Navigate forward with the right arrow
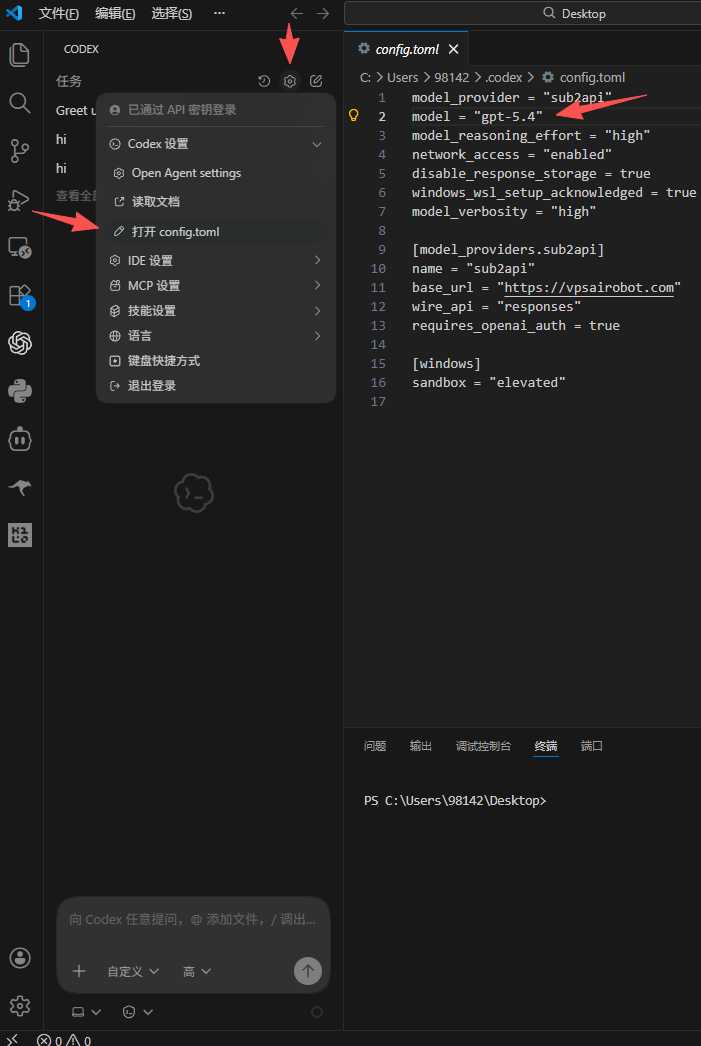The width and height of the screenshot is (701, 1046). pyautogui.click(x=323, y=13)
